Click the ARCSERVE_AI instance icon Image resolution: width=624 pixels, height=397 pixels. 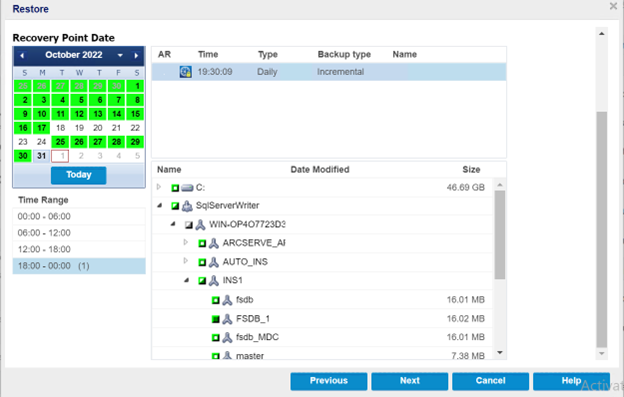(214, 243)
